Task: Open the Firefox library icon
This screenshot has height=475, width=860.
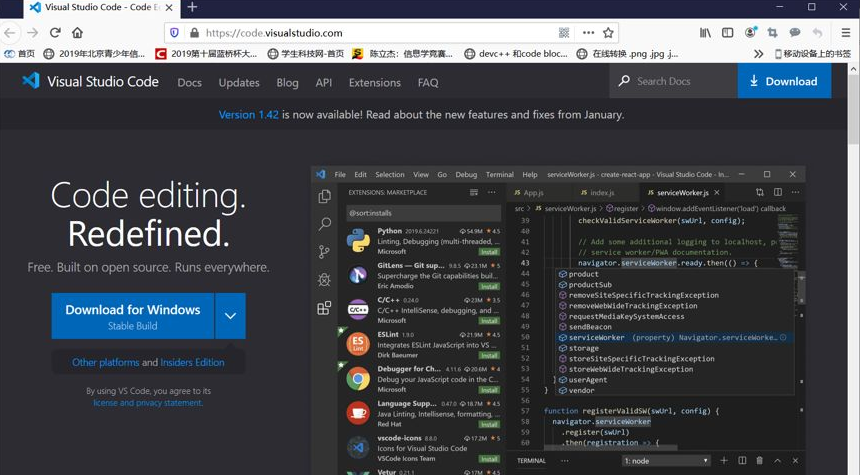Action: (705, 33)
